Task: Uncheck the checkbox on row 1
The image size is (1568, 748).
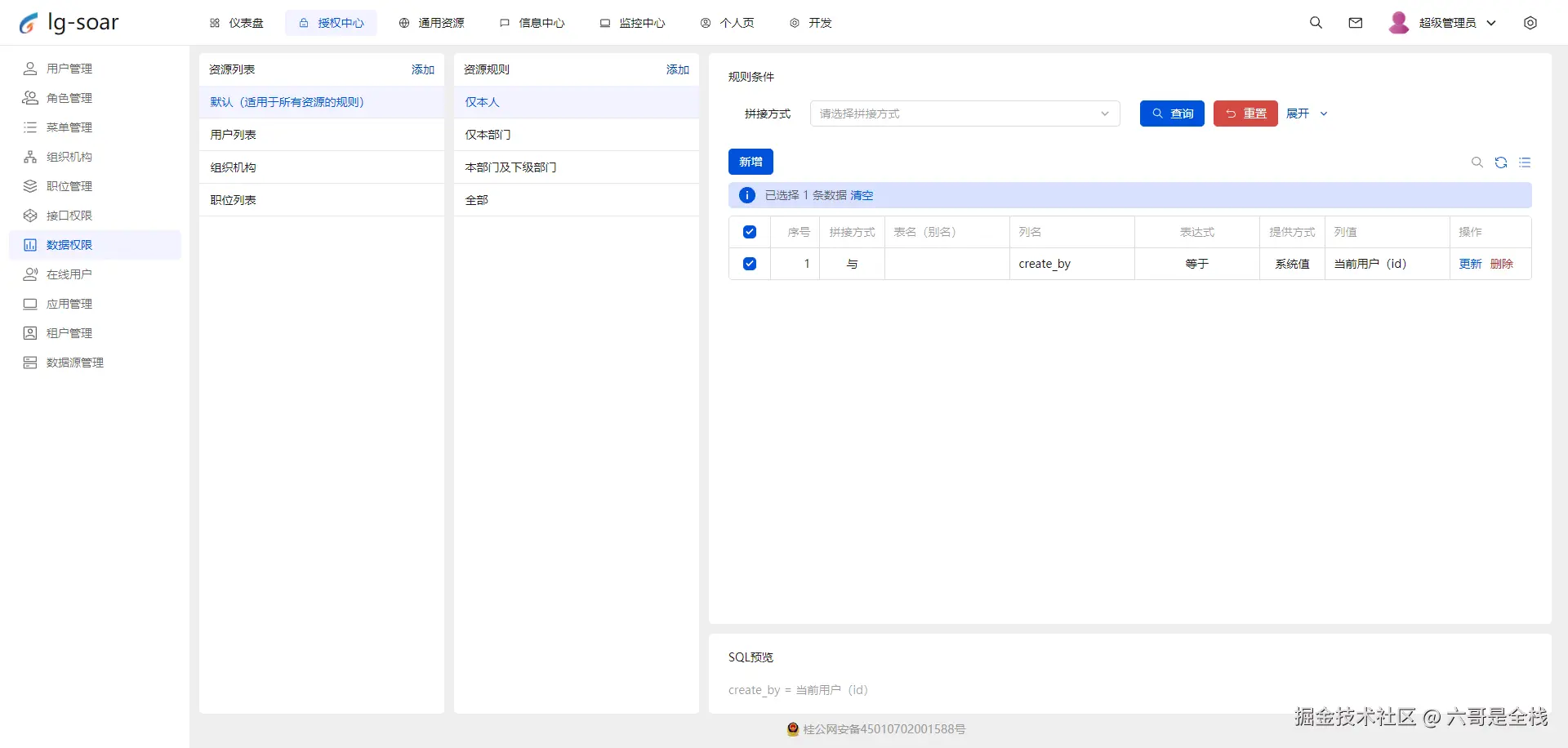Action: point(749,263)
